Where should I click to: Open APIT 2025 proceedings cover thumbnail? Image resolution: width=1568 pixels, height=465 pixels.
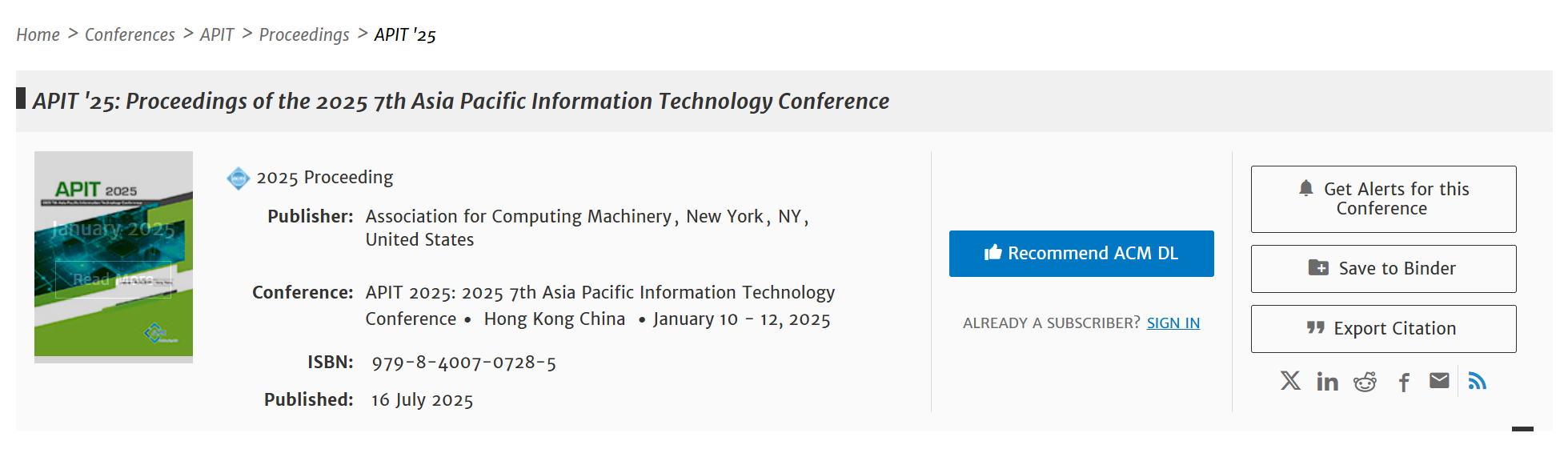(114, 255)
